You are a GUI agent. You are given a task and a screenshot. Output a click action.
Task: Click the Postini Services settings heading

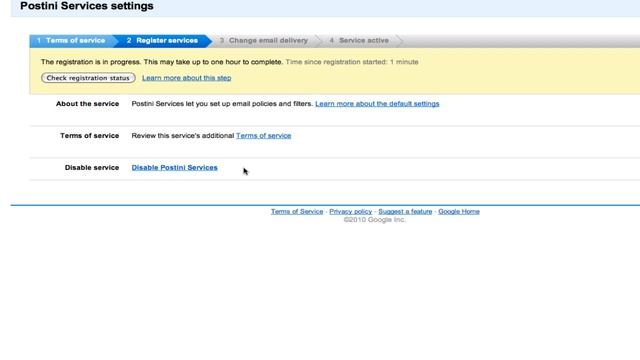[x=87, y=6]
